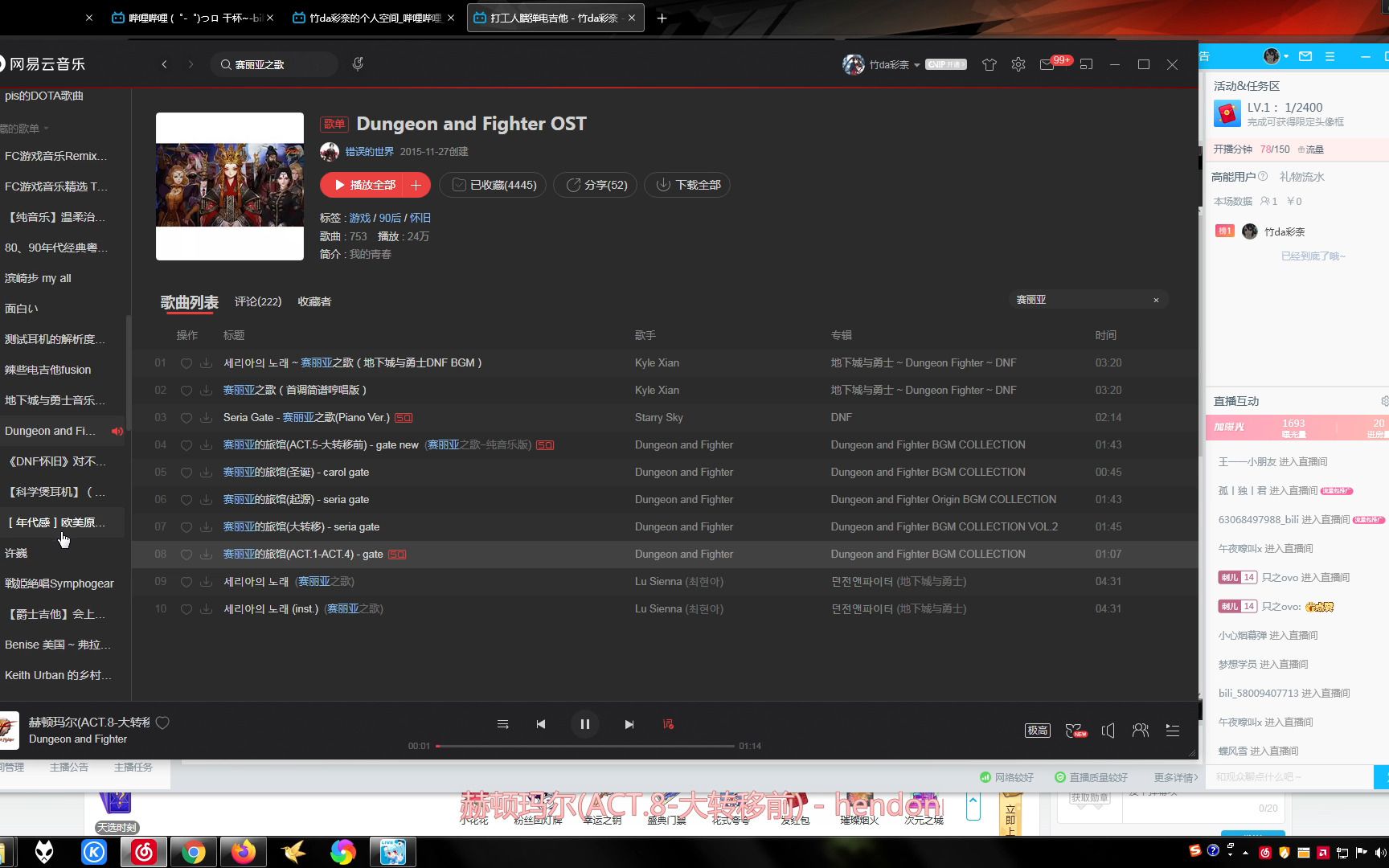
Task: Click the 游戏 tag link
Action: point(359,218)
